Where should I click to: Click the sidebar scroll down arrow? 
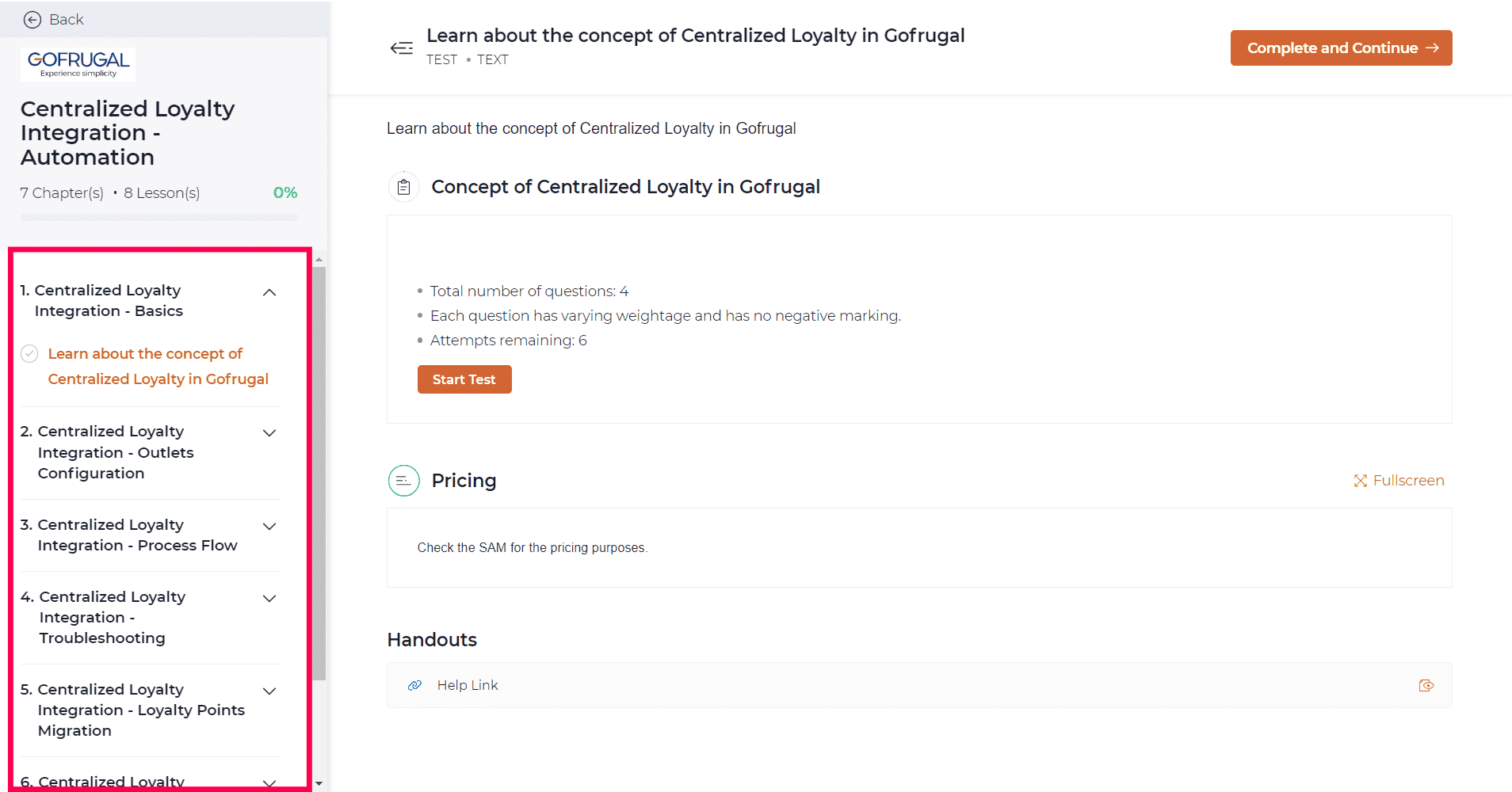(319, 783)
